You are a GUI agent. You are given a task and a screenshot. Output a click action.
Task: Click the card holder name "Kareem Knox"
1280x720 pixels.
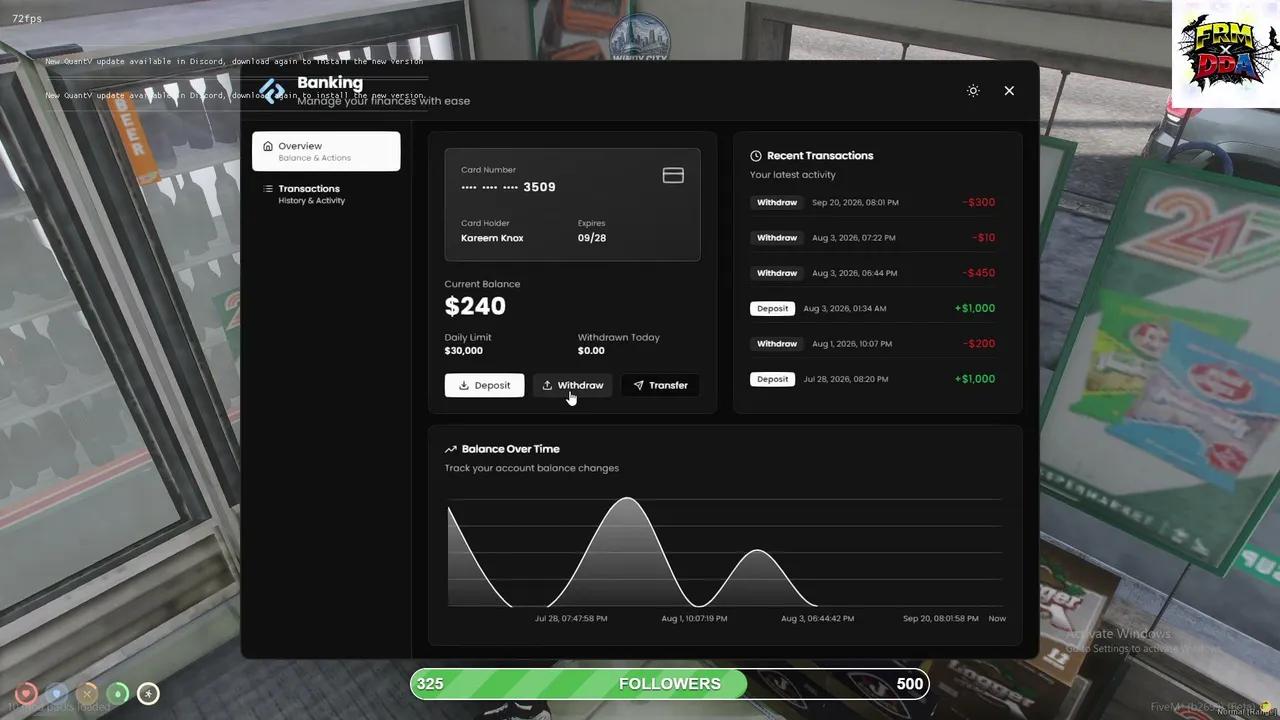click(x=492, y=238)
